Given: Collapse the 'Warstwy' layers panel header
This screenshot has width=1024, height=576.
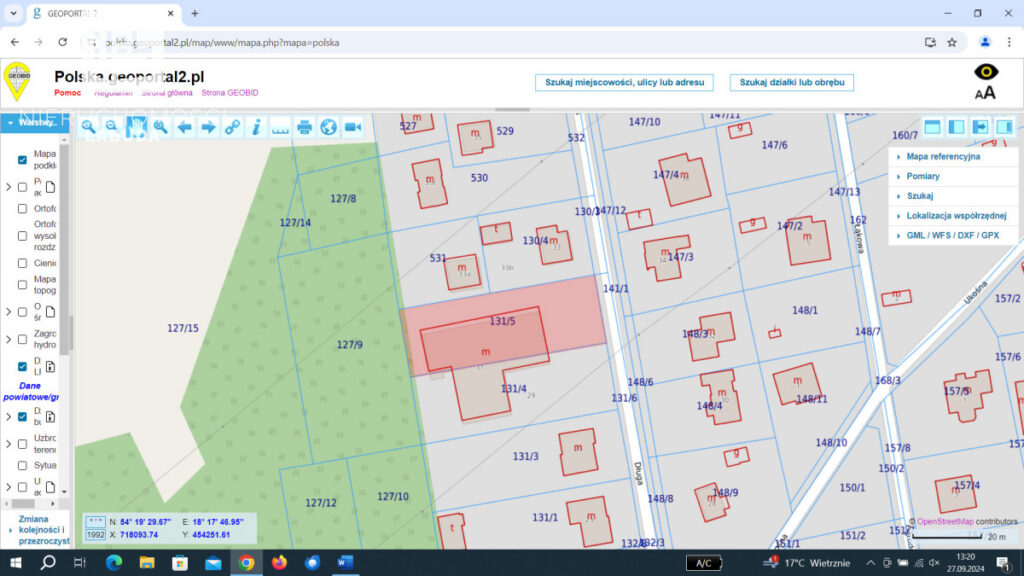Looking at the screenshot, I should tap(35, 122).
